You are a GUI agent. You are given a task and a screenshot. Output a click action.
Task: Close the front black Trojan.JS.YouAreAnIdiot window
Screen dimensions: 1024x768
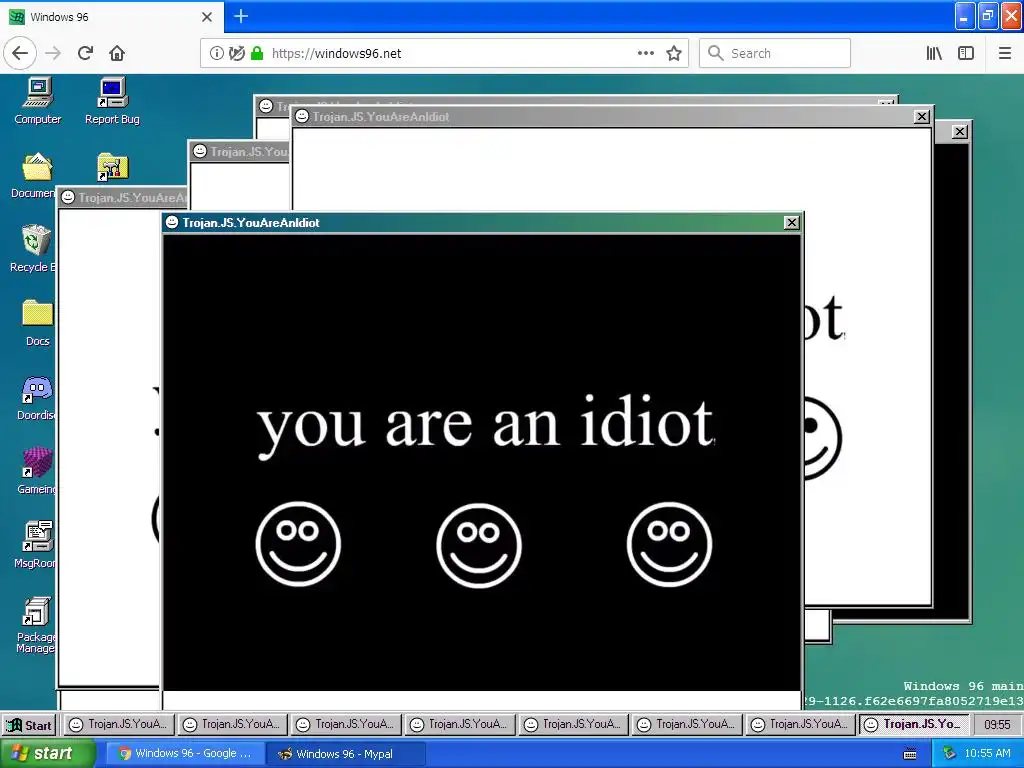point(792,223)
